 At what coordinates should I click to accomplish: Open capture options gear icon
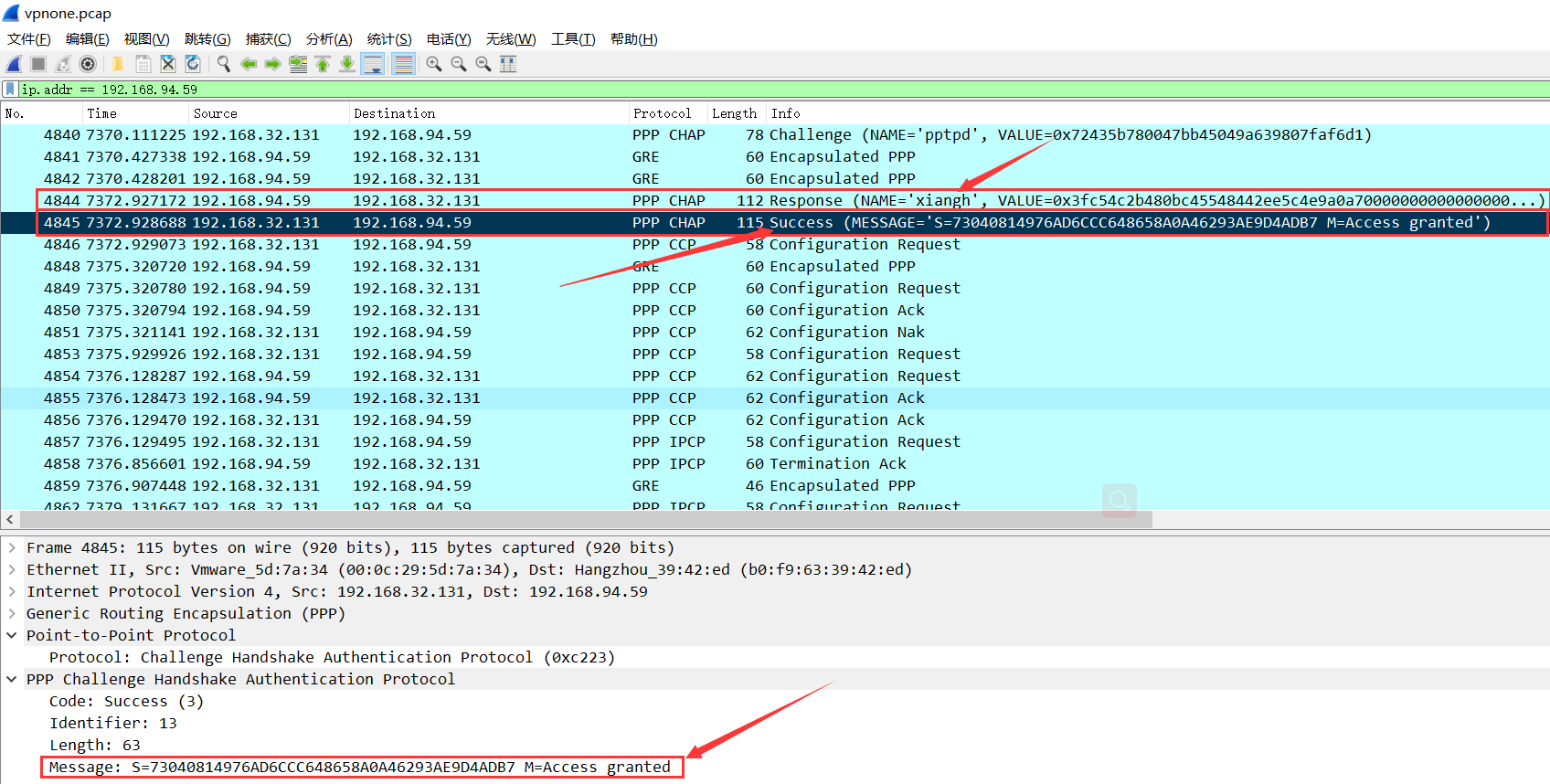(x=88, y=64)
